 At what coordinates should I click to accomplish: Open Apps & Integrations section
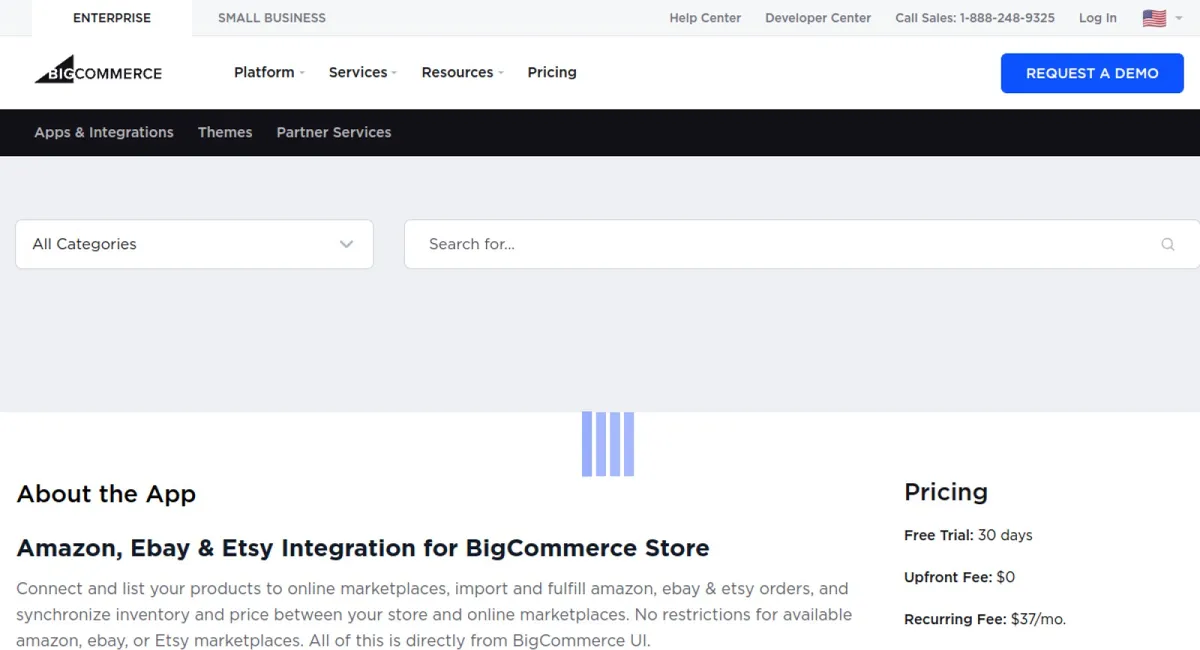click(104, 132)
